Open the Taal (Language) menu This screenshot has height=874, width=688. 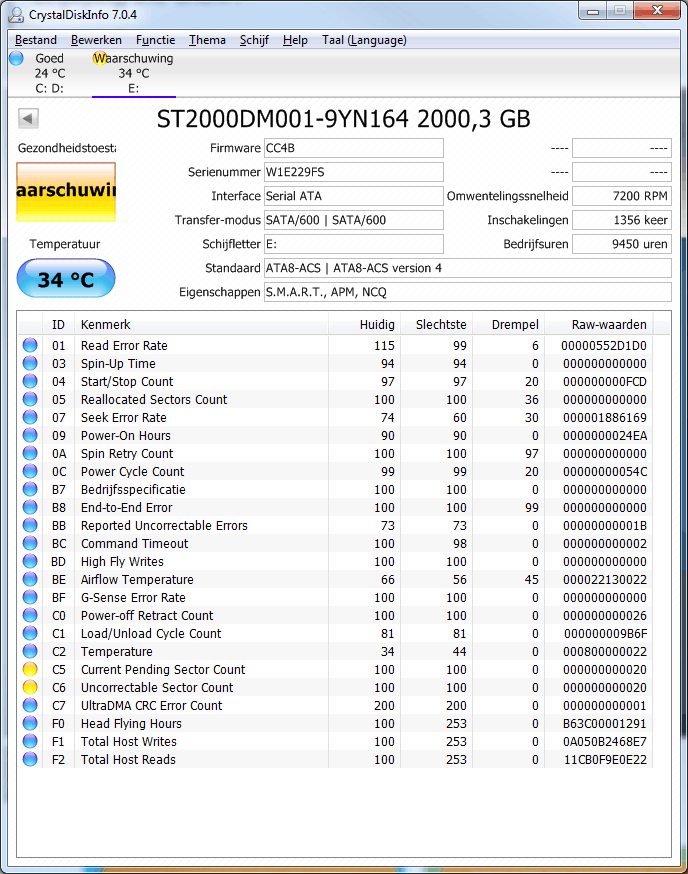coord(364,40)
